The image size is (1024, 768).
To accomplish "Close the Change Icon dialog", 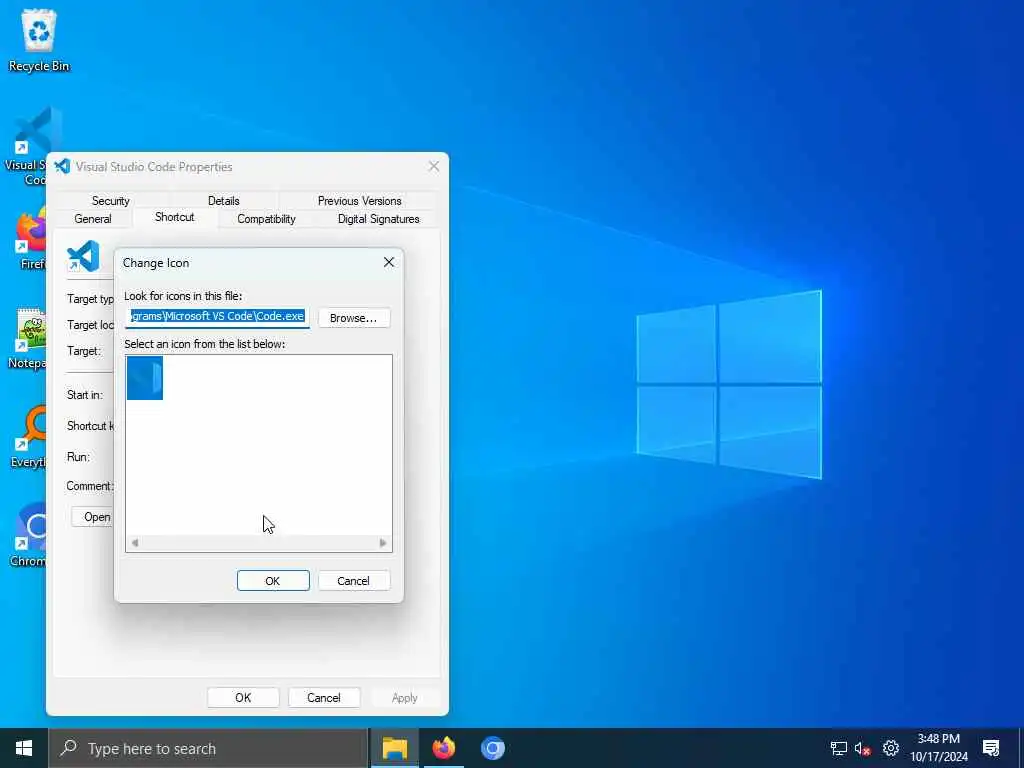I will [x=389, y=262].
